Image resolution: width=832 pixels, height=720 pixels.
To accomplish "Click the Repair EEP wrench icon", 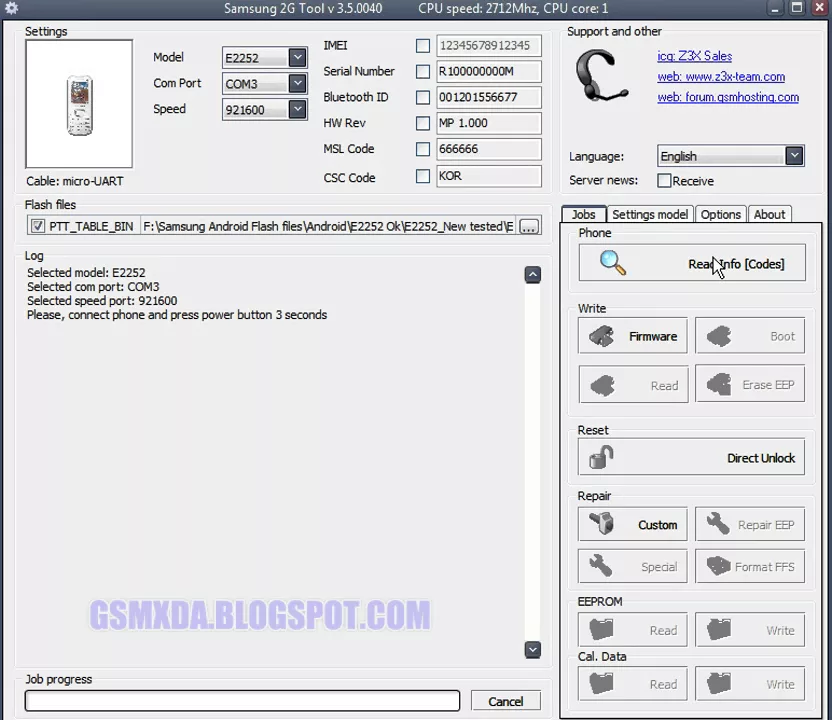I will click(718, 524).
